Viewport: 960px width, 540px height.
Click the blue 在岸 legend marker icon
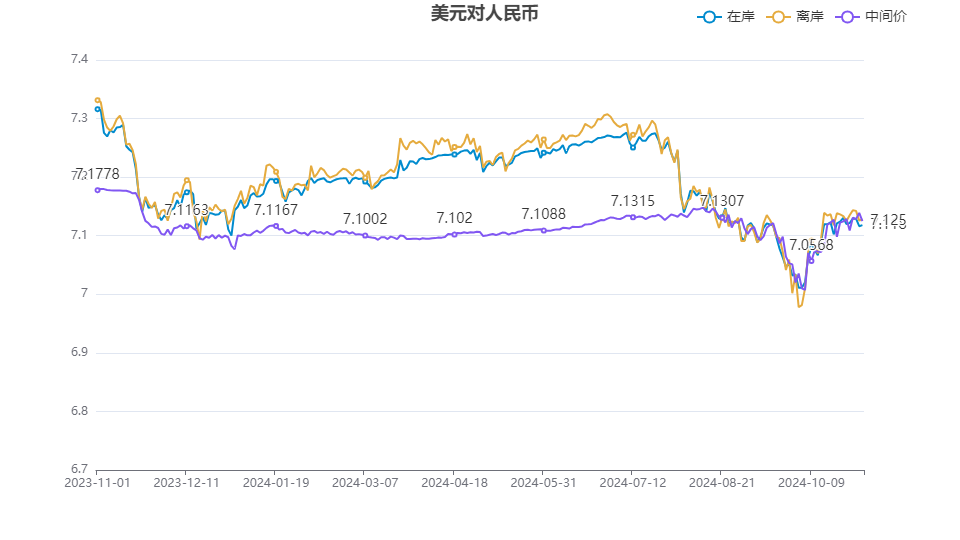pos(710,17)
